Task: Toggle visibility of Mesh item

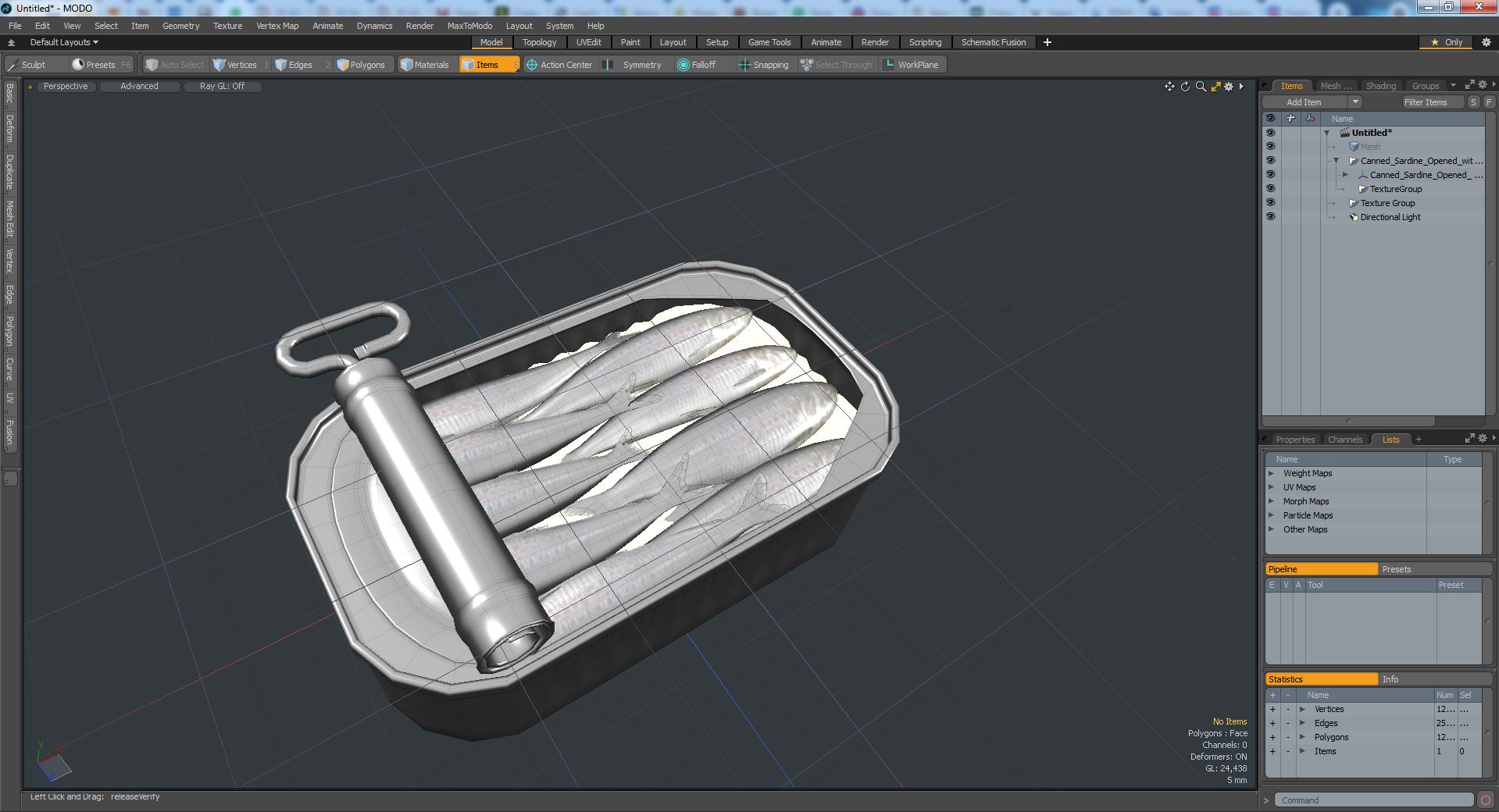Action: [x=1270, y=147]
